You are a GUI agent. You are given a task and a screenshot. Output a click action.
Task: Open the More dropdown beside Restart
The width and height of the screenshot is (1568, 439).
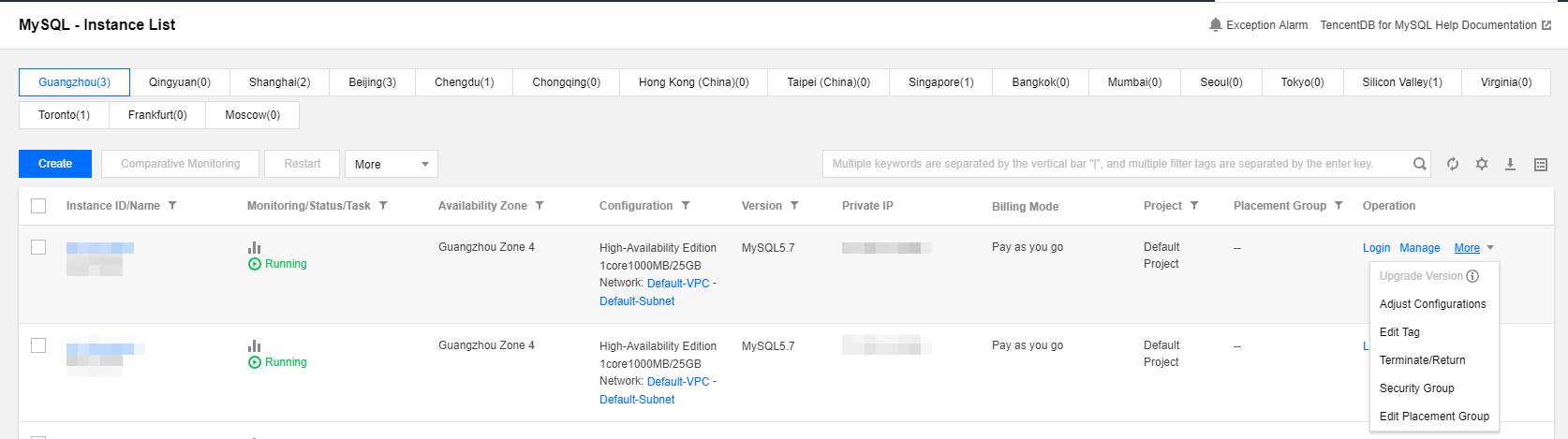(x=391, y=164)
